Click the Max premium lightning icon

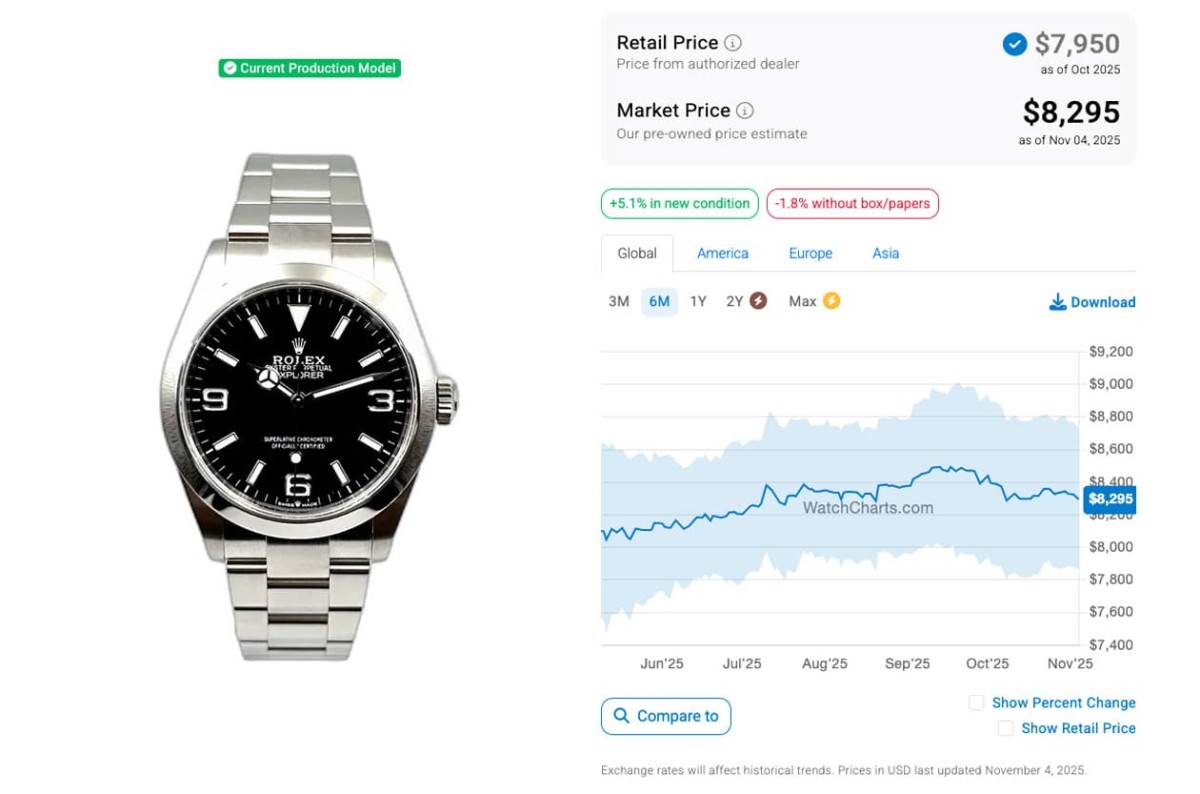click(x=831, y=301)
